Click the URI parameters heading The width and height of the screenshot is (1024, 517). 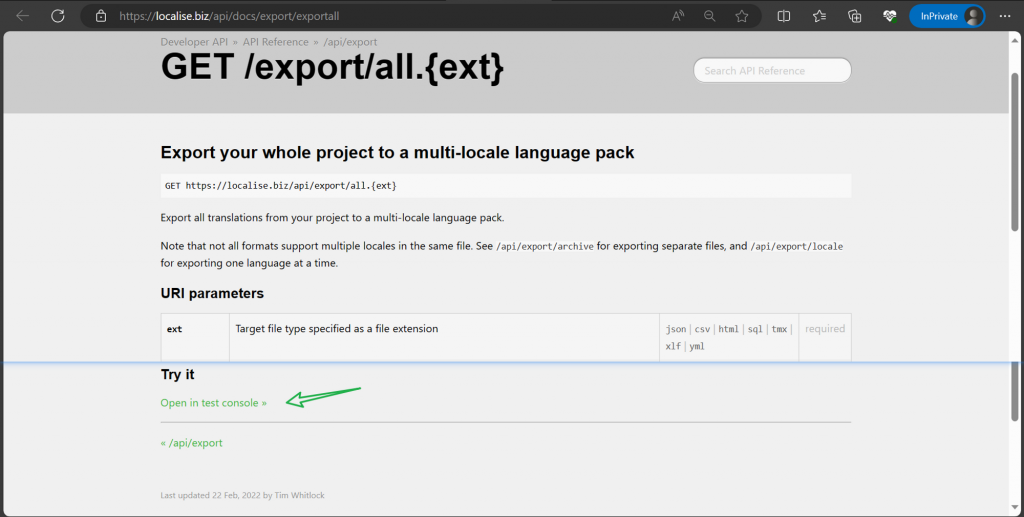point(212,293)
